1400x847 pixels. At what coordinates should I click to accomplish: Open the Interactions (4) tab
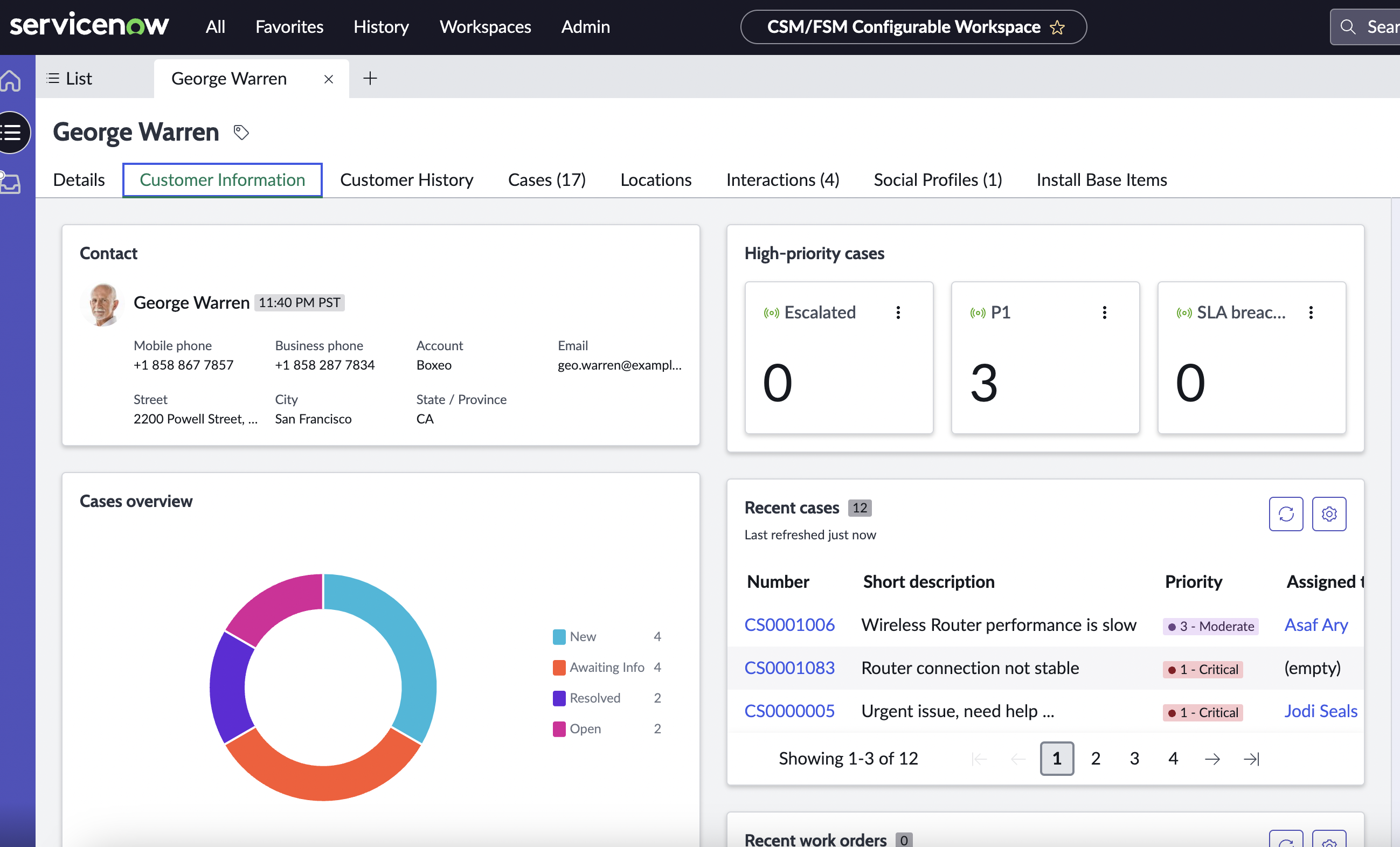[782, 179]
